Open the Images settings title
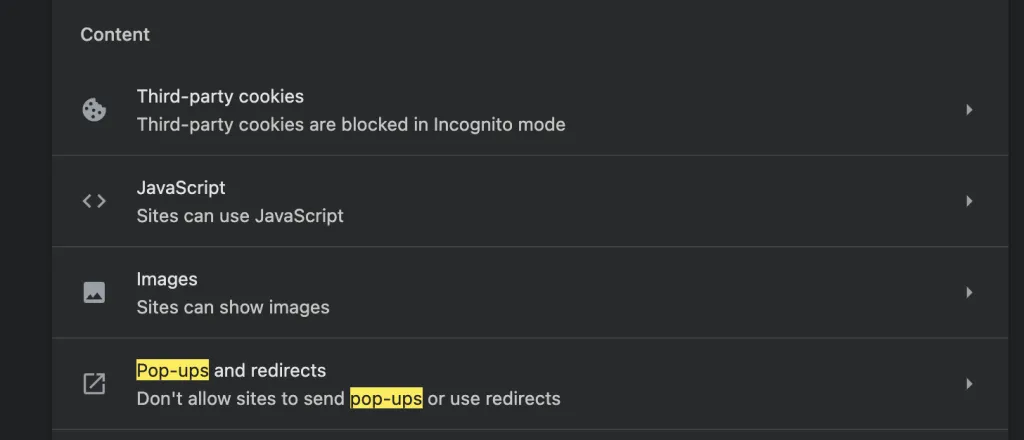The height and width of the screenshot is (440, 1024). (167, 279)
